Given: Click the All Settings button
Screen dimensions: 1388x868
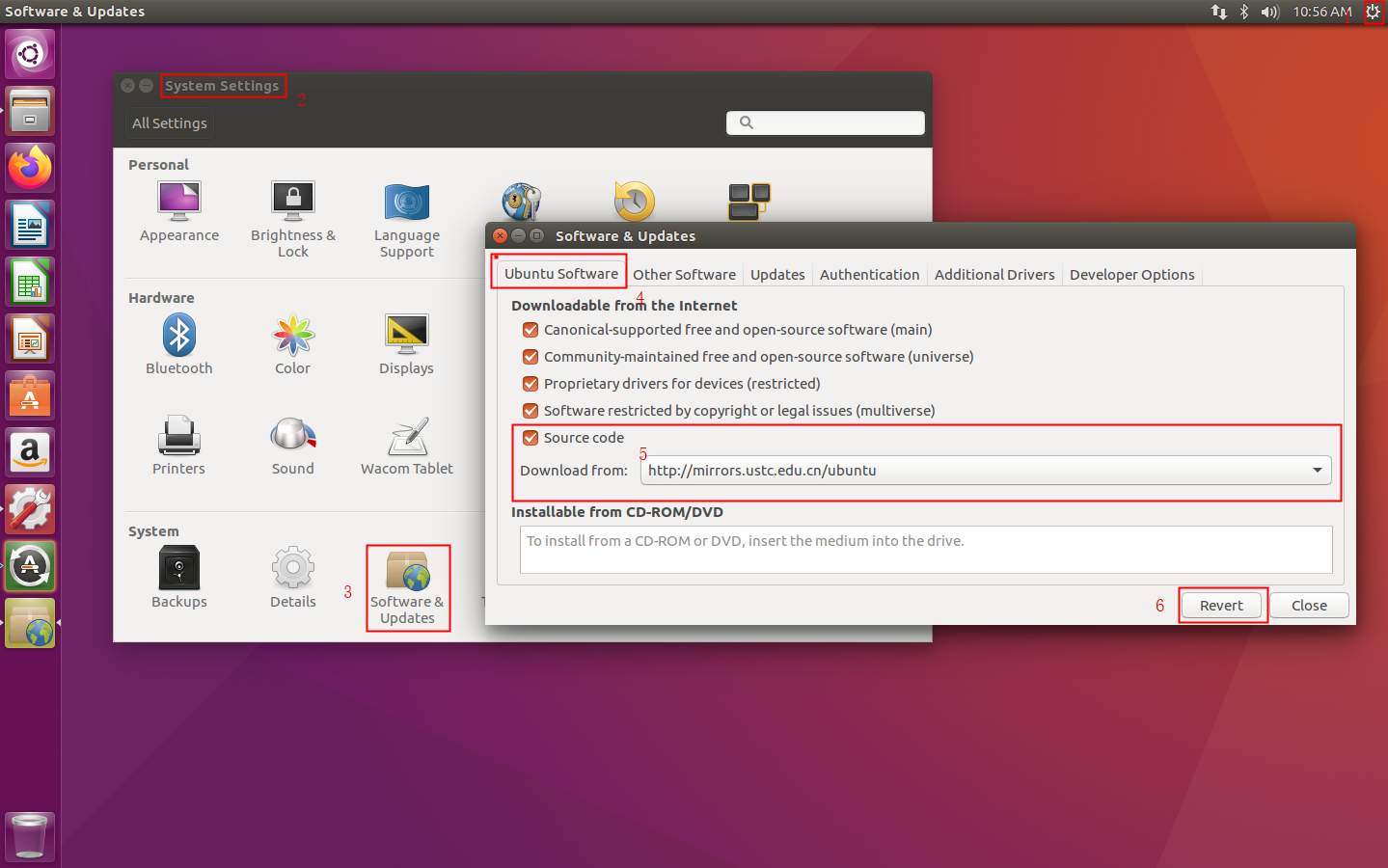Looking at the screenshot, I should coord(170,123).
